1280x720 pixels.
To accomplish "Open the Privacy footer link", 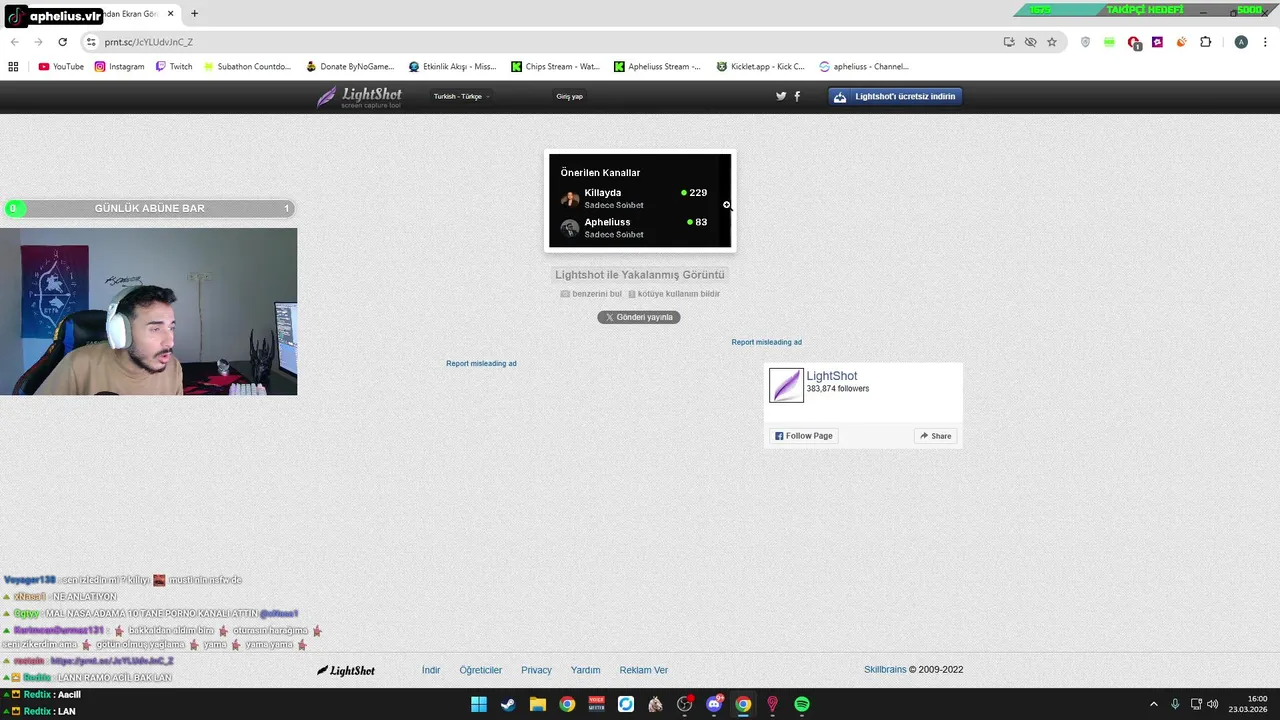I will 536,670.
